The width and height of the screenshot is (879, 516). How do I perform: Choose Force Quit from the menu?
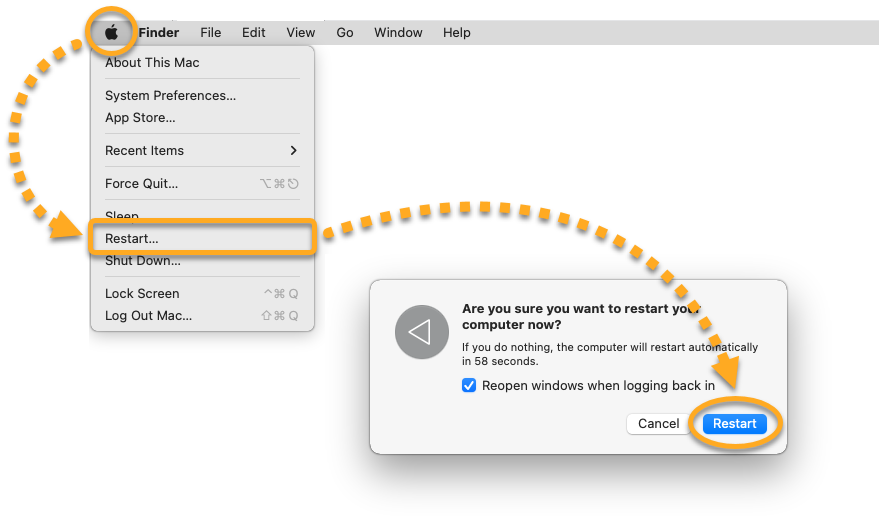[x=141, y=184]
